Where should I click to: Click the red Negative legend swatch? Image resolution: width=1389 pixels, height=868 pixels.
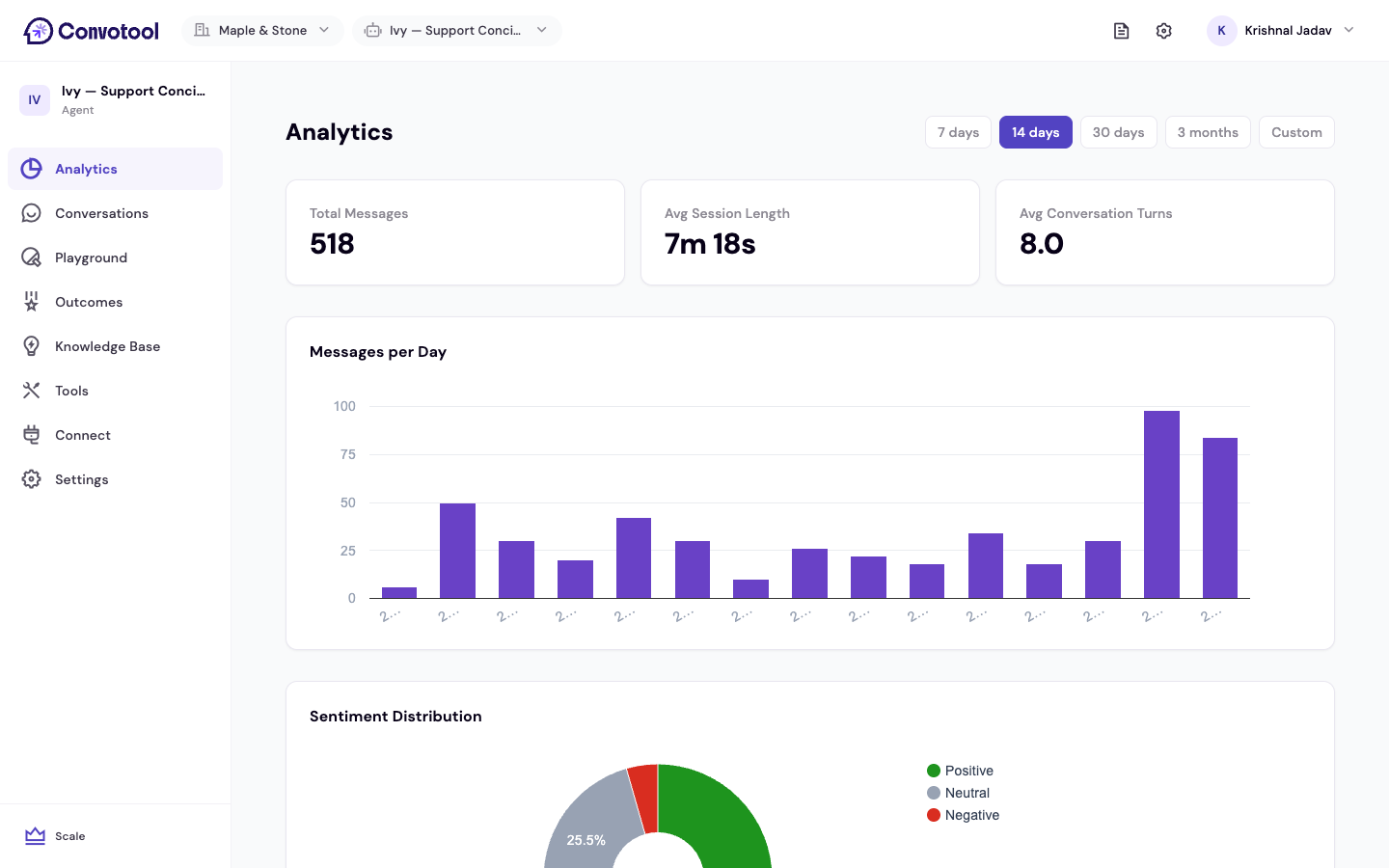coord(934,815)
